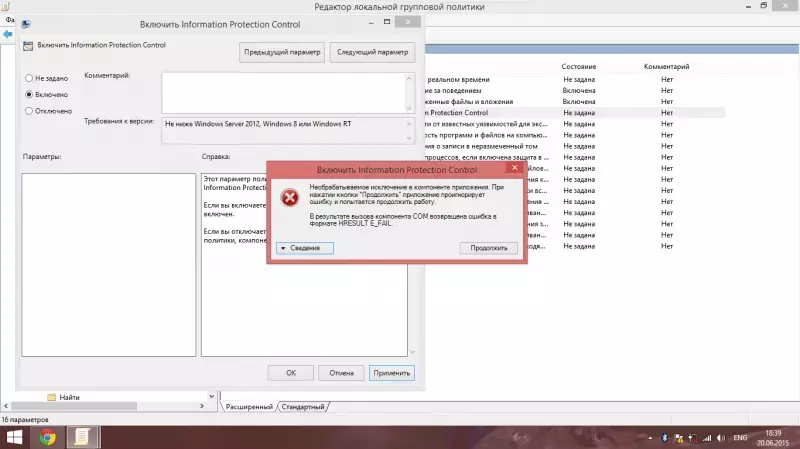Click left arrow of tree horizontal scrollbar
This screenshot has height=449, width=800.
pos(6,406)
